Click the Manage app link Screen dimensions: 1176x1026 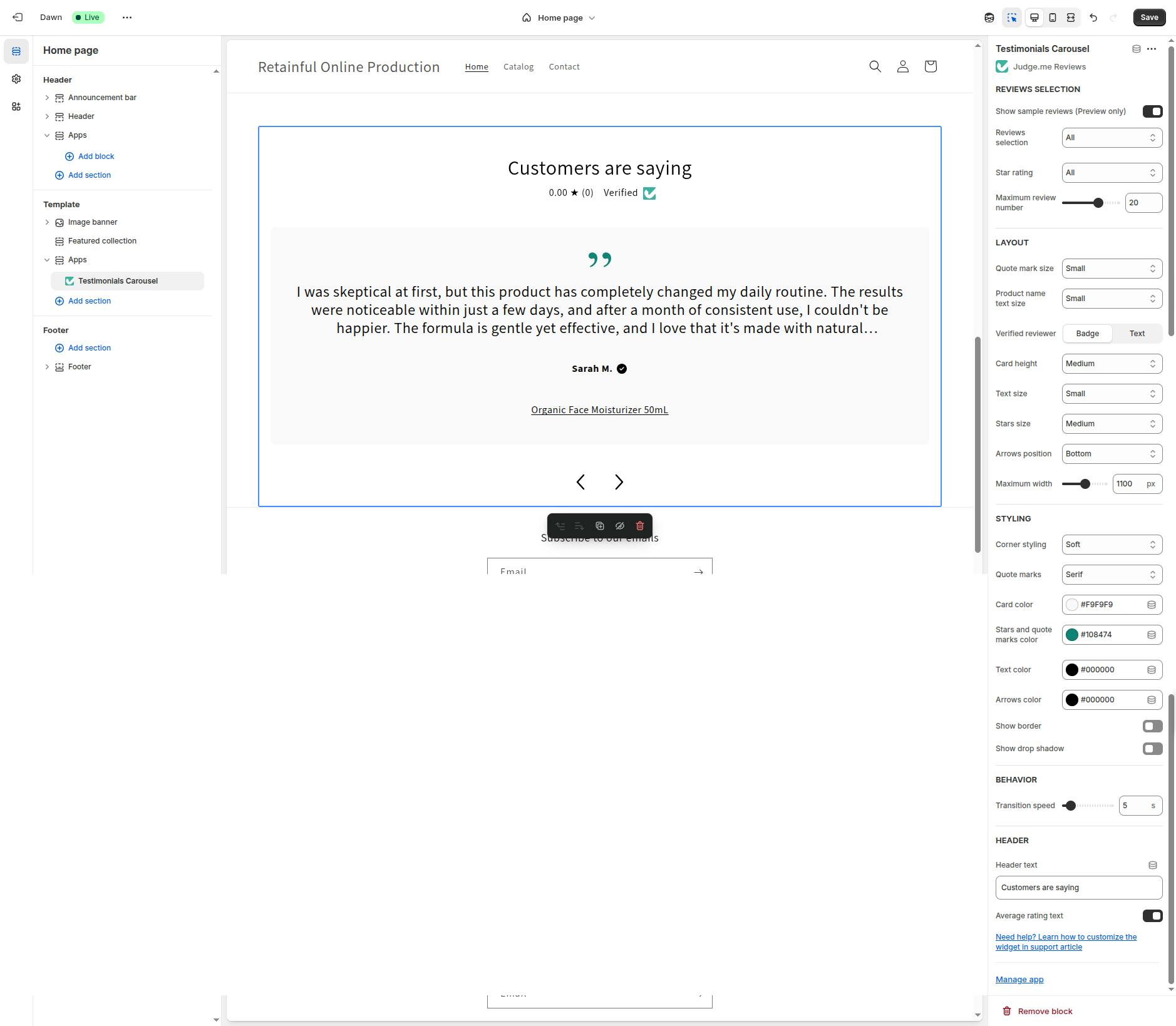click(1019, 980)
